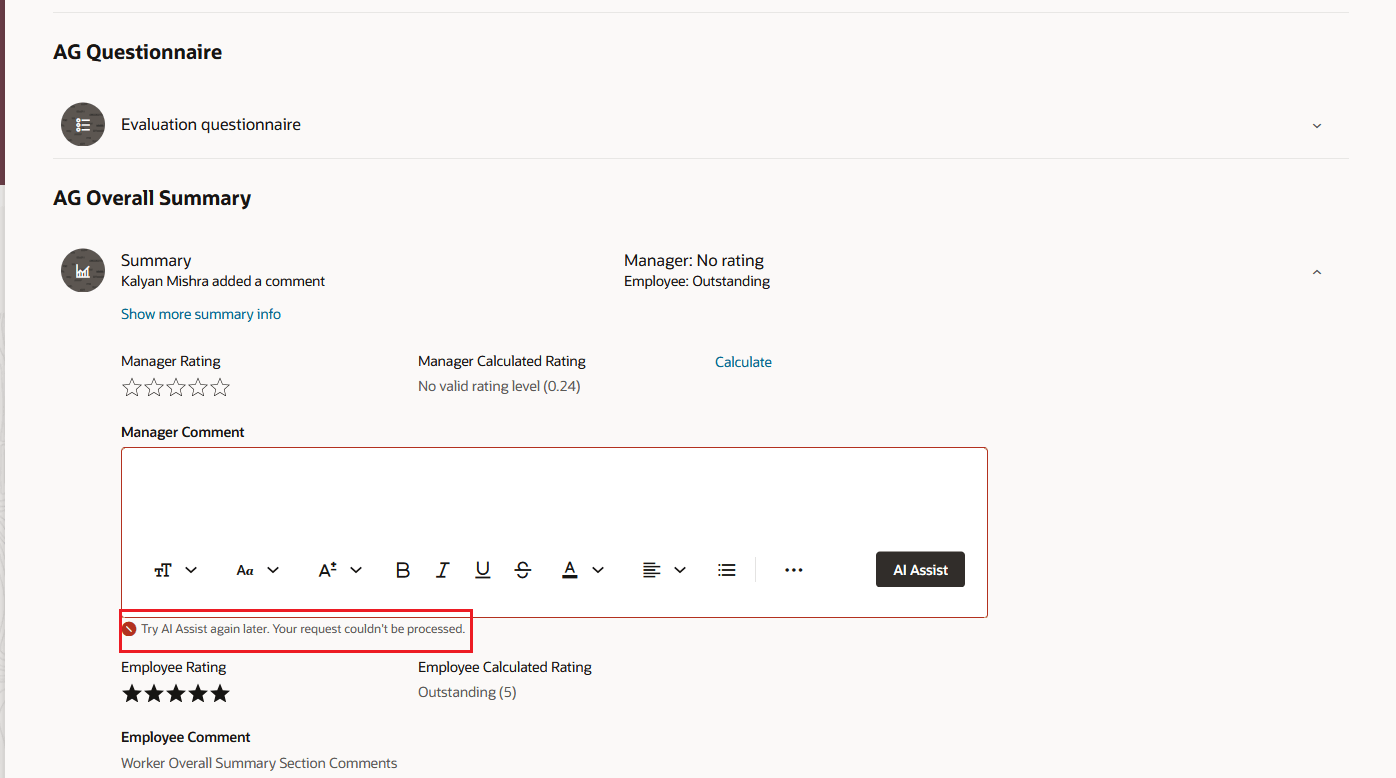Open the font family dropdown
This screenshot has width=1396, height=778.
(256, 569)
